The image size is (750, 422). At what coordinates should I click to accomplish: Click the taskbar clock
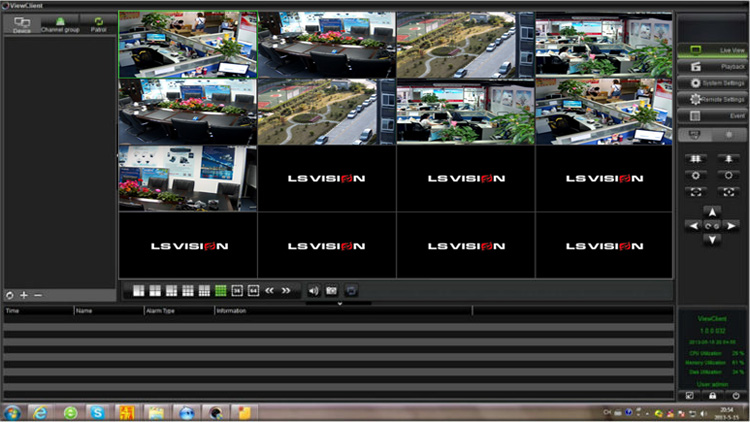(x=726, y=413)
